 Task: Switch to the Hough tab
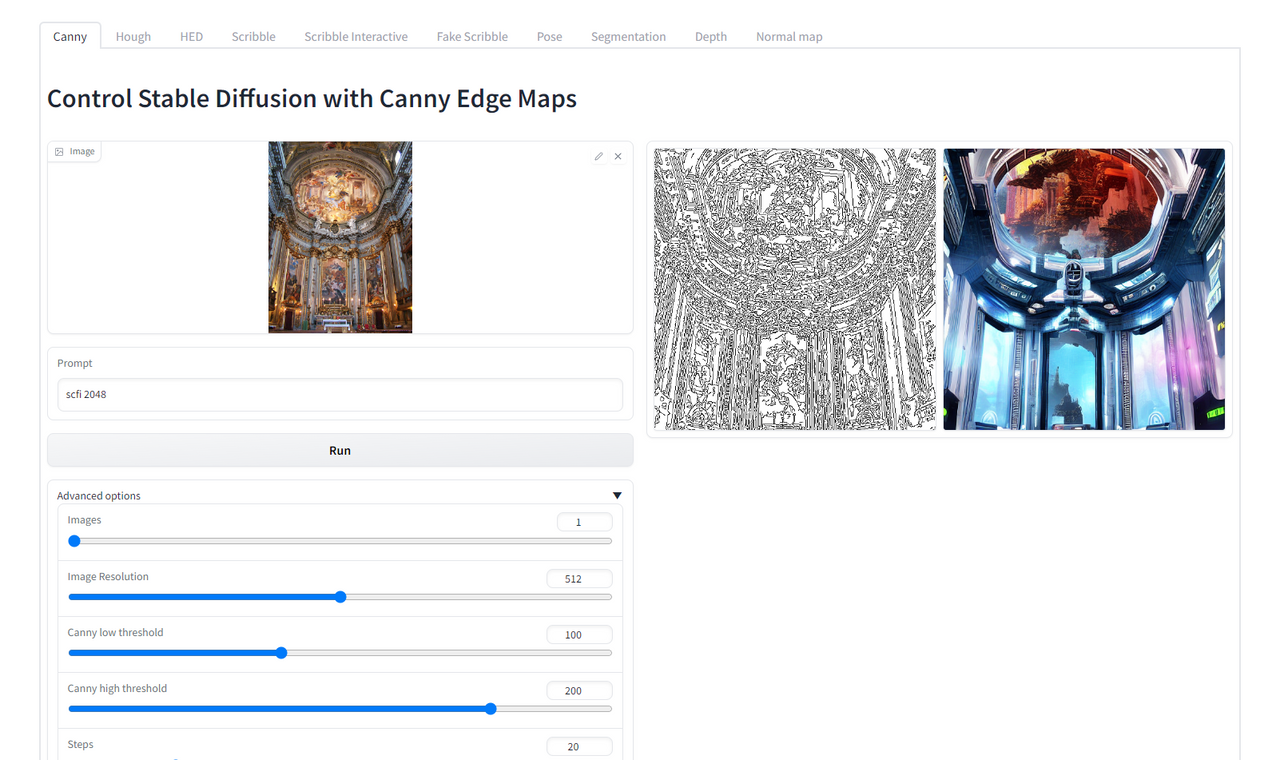(133, 36)
